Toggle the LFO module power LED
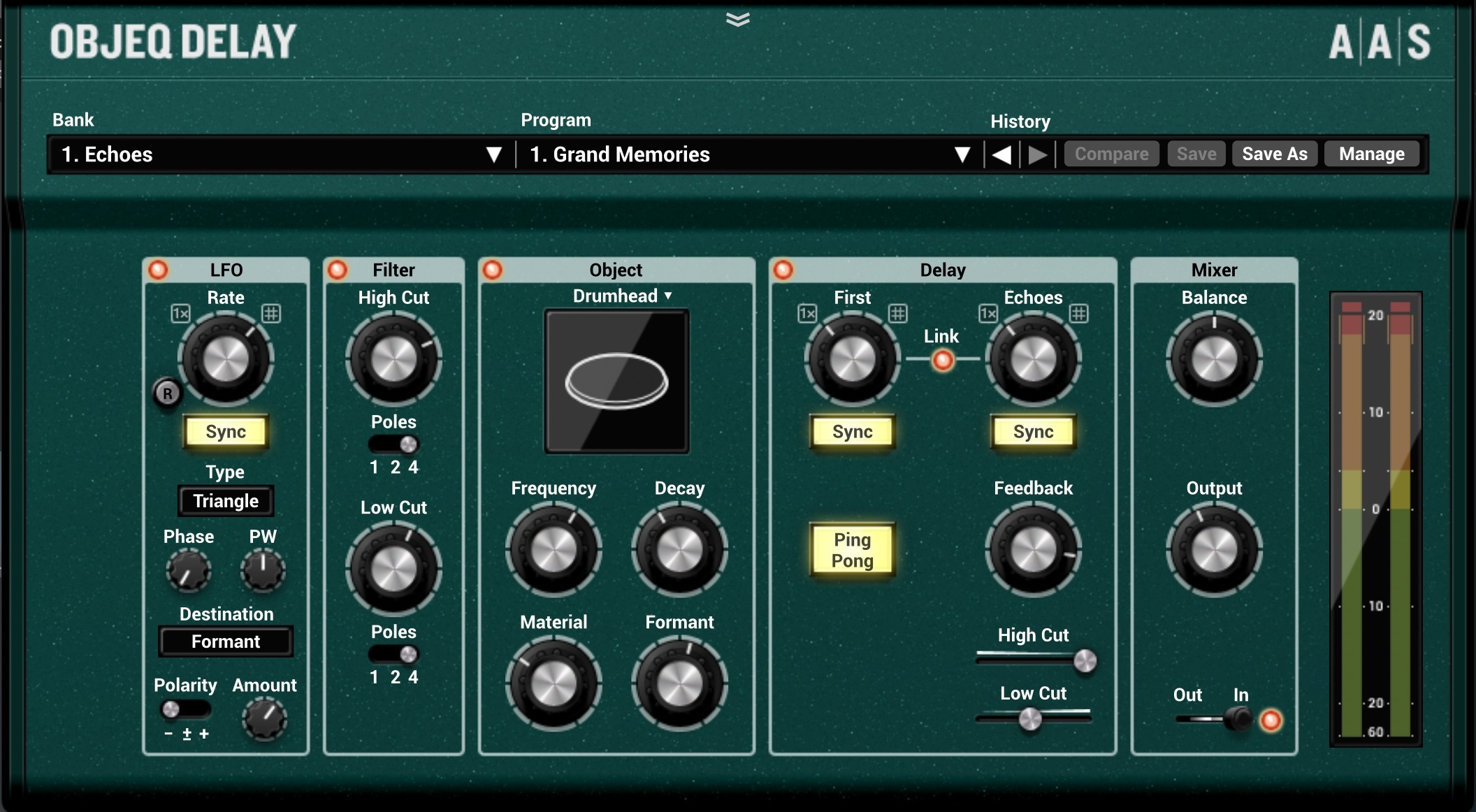This screenshot has width=1476, height=812. [159, 270]
